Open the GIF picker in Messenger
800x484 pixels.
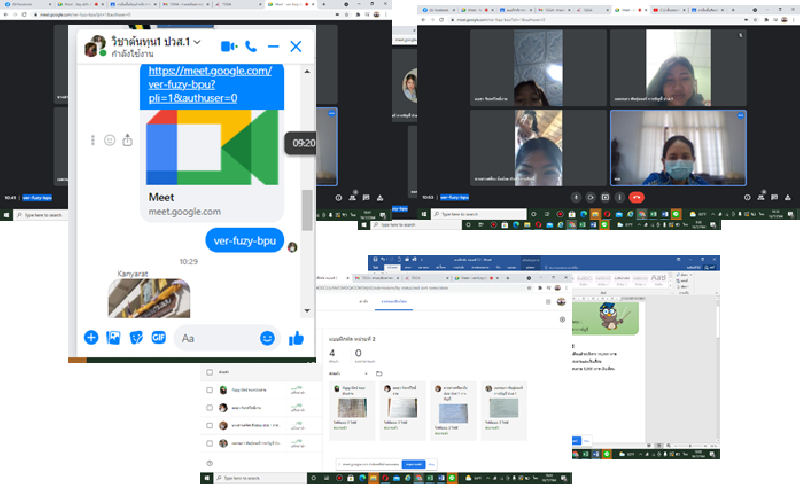click(x=157, y=338)
